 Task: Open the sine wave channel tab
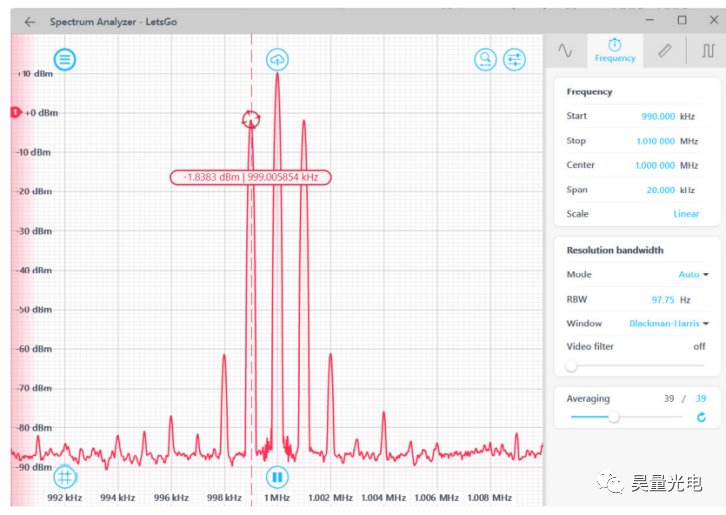click(565, 50)
